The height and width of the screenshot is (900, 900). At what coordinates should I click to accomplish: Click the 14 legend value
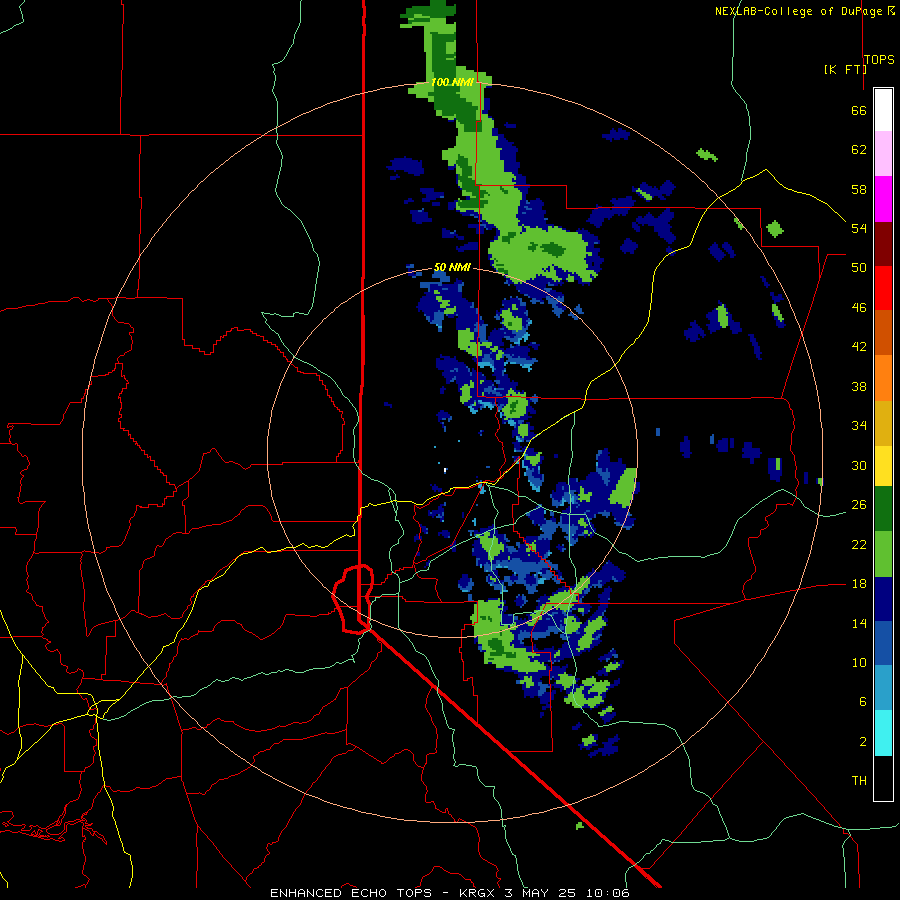coord(859,623)
